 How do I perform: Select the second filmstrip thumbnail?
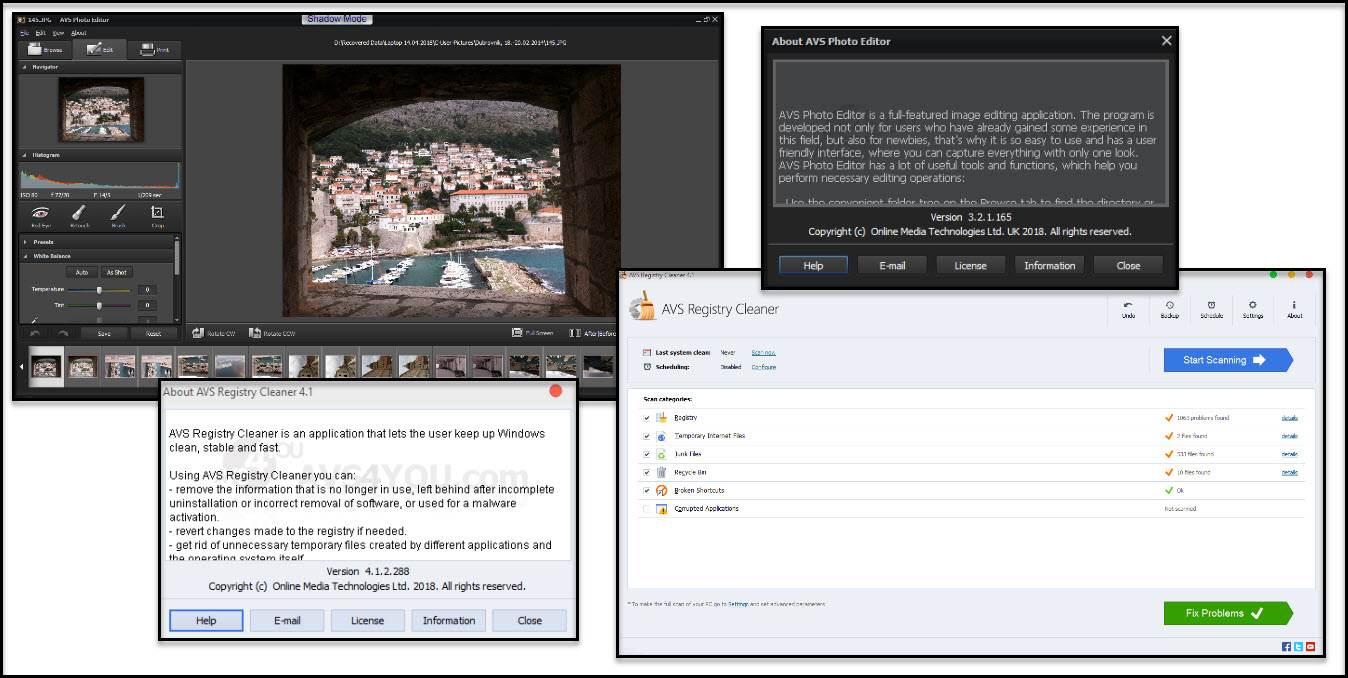(x=83, y=366)
